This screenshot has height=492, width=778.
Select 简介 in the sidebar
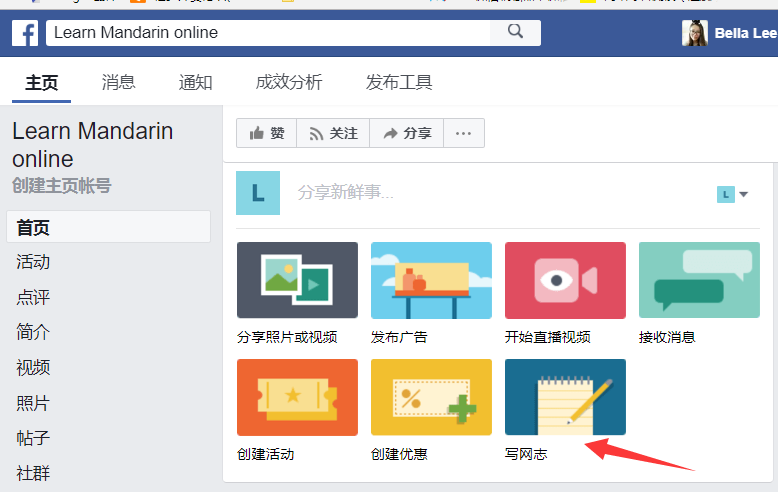[33, 332]
